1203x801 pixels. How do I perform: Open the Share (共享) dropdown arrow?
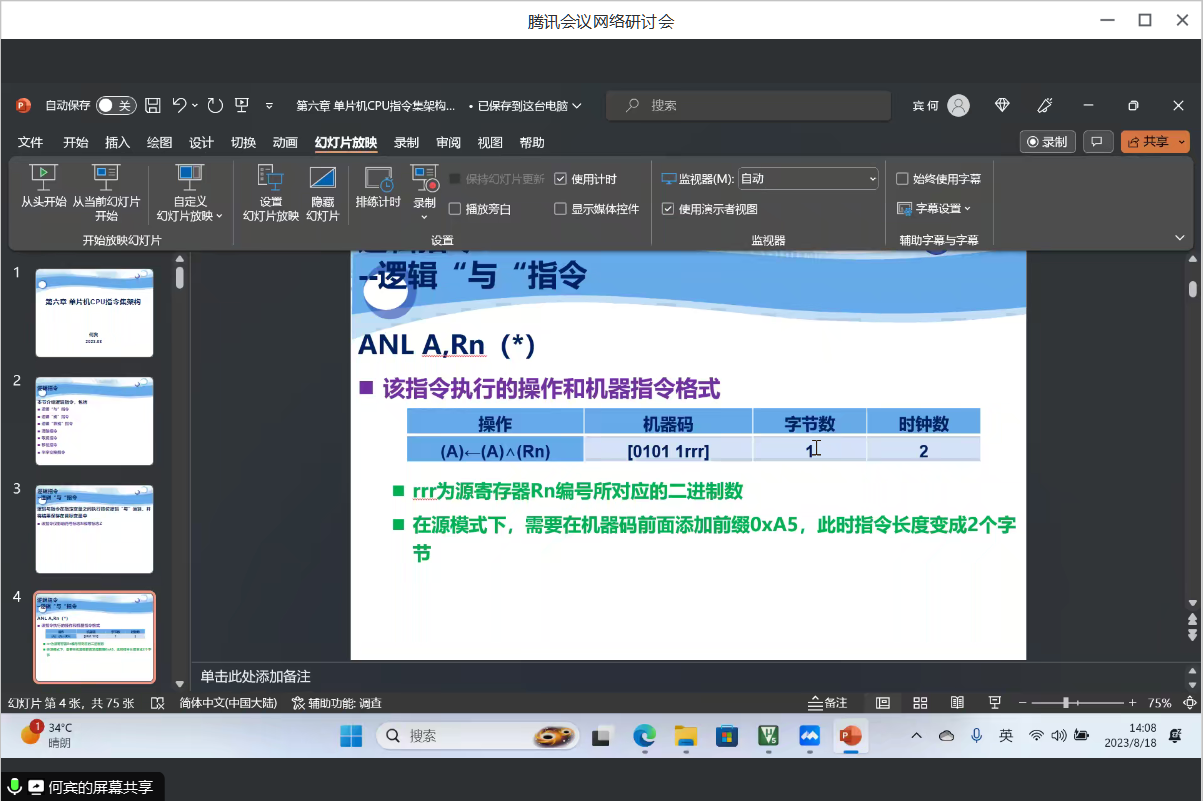pyautogui.click(x=1183, y=142)
